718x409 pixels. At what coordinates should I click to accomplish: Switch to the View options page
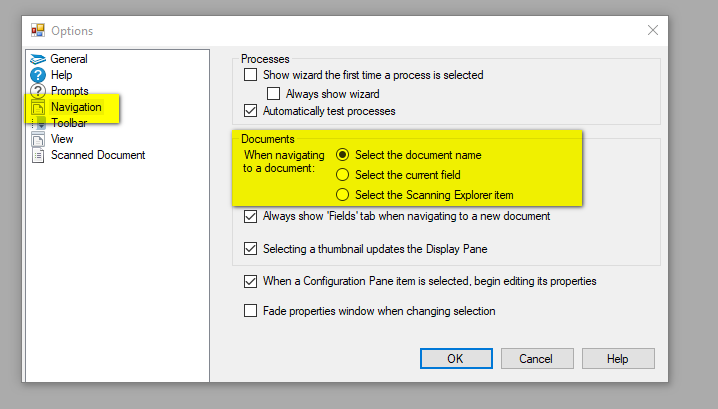(62, 139)
